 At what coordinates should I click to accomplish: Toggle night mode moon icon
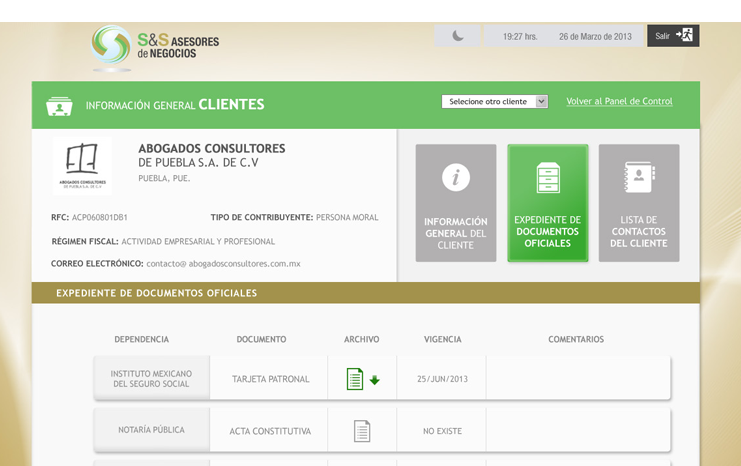point(458,36)
